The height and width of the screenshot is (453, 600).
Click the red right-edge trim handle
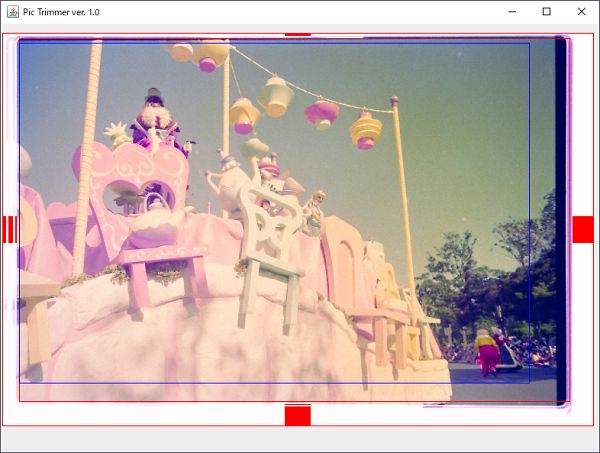pos(583,229)
